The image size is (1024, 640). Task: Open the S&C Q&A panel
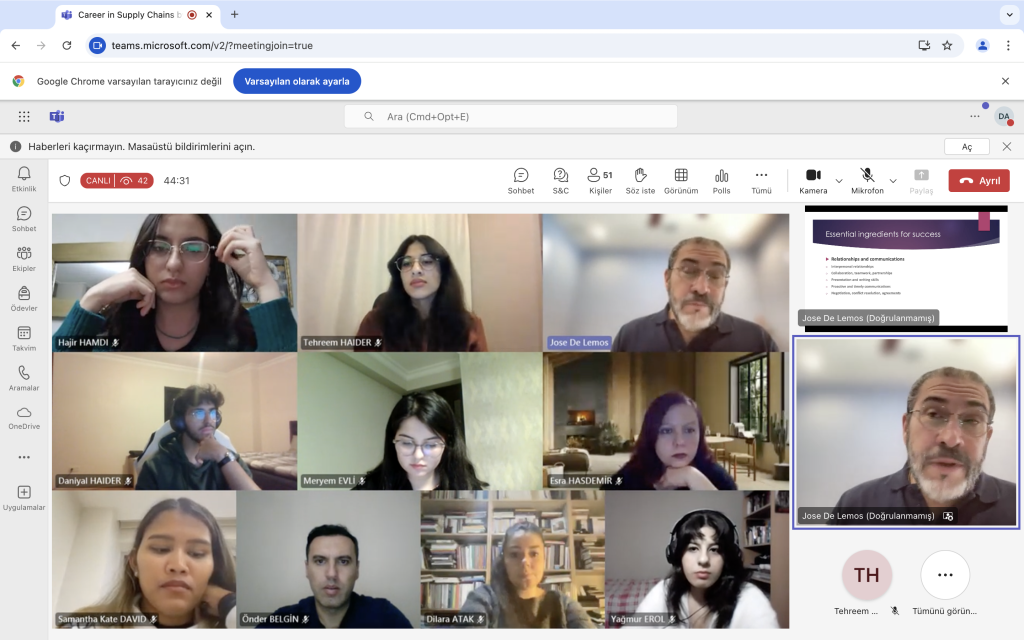pos(561,180)
